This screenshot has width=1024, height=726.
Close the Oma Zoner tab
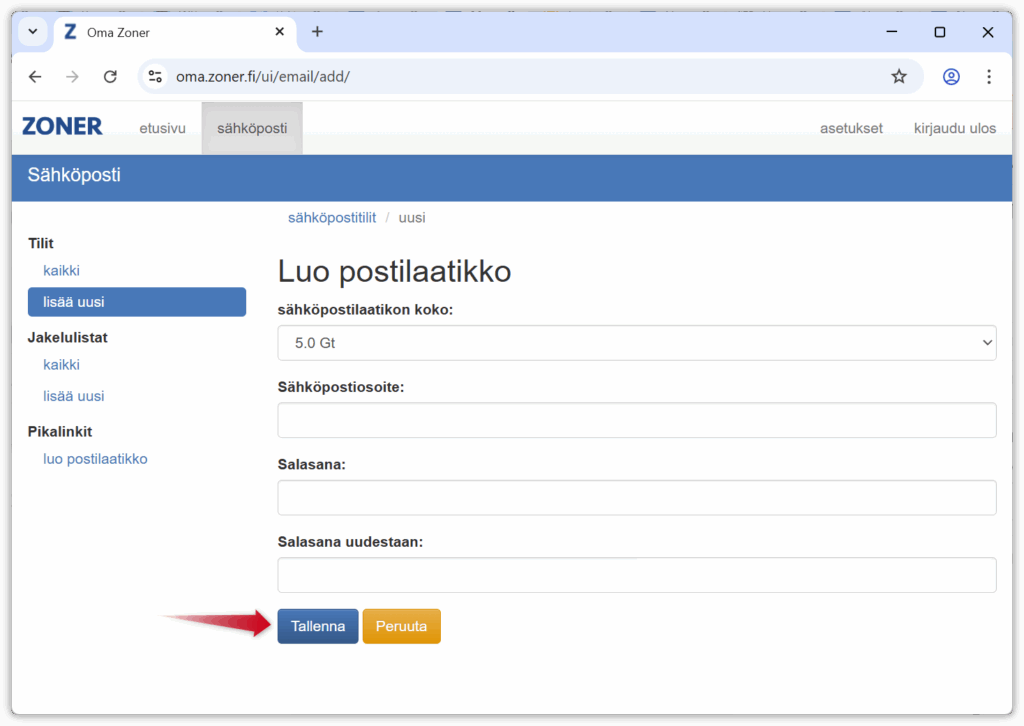coord(279,32)
